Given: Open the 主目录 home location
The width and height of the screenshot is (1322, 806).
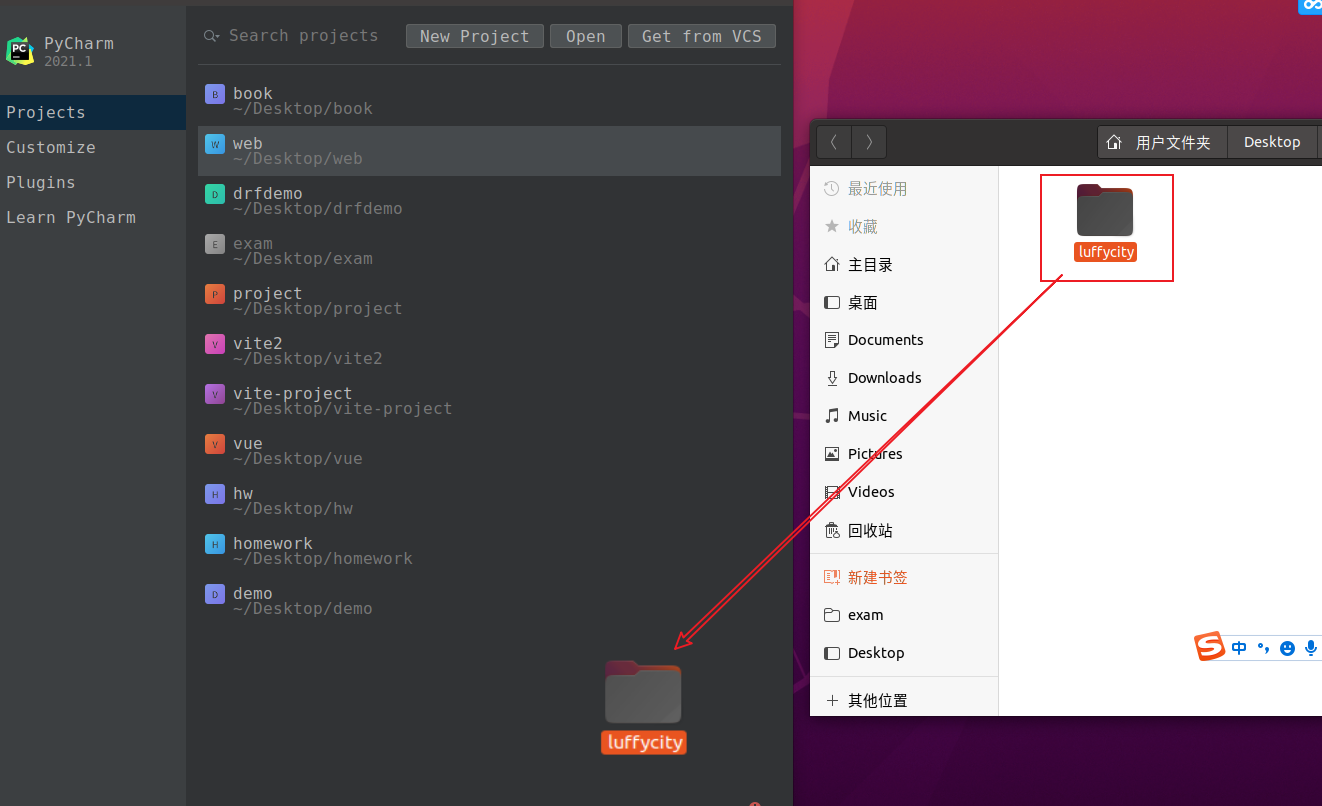Looking at the screenshot, I should tap(904, 265).
